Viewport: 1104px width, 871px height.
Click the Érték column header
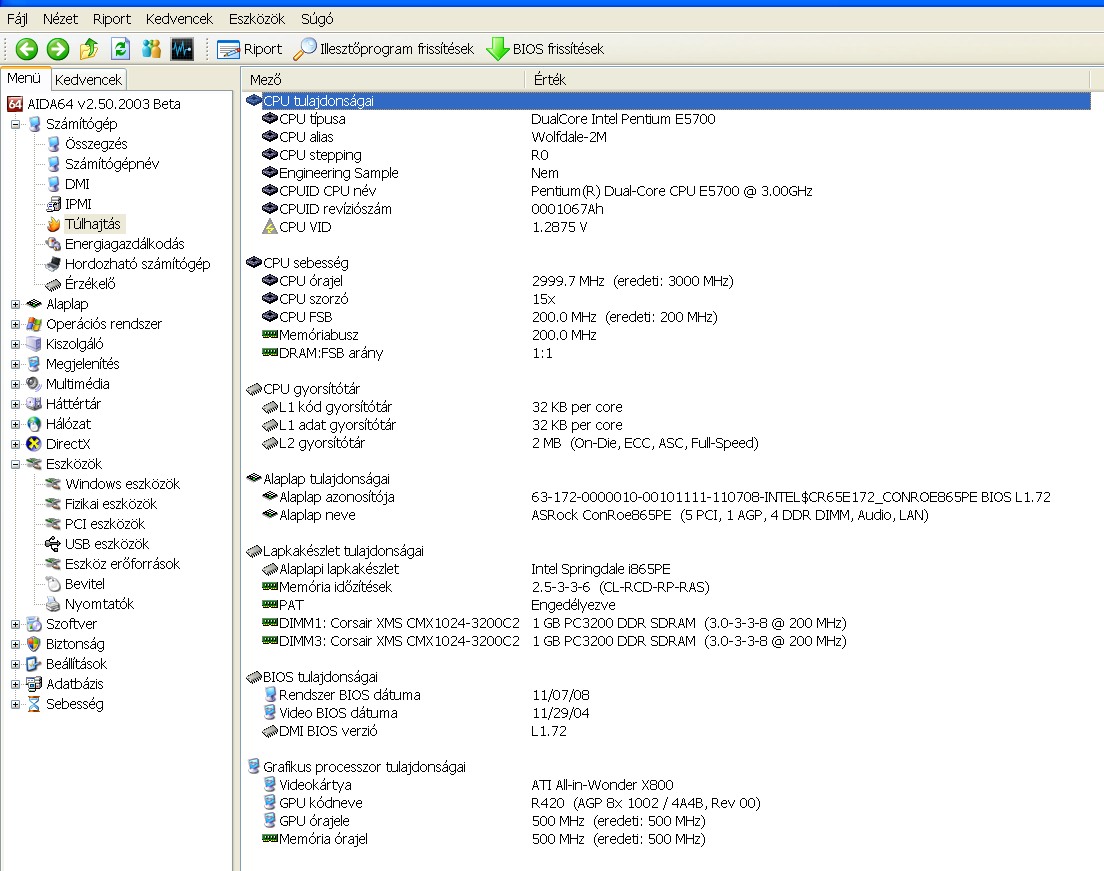[810, 80]
